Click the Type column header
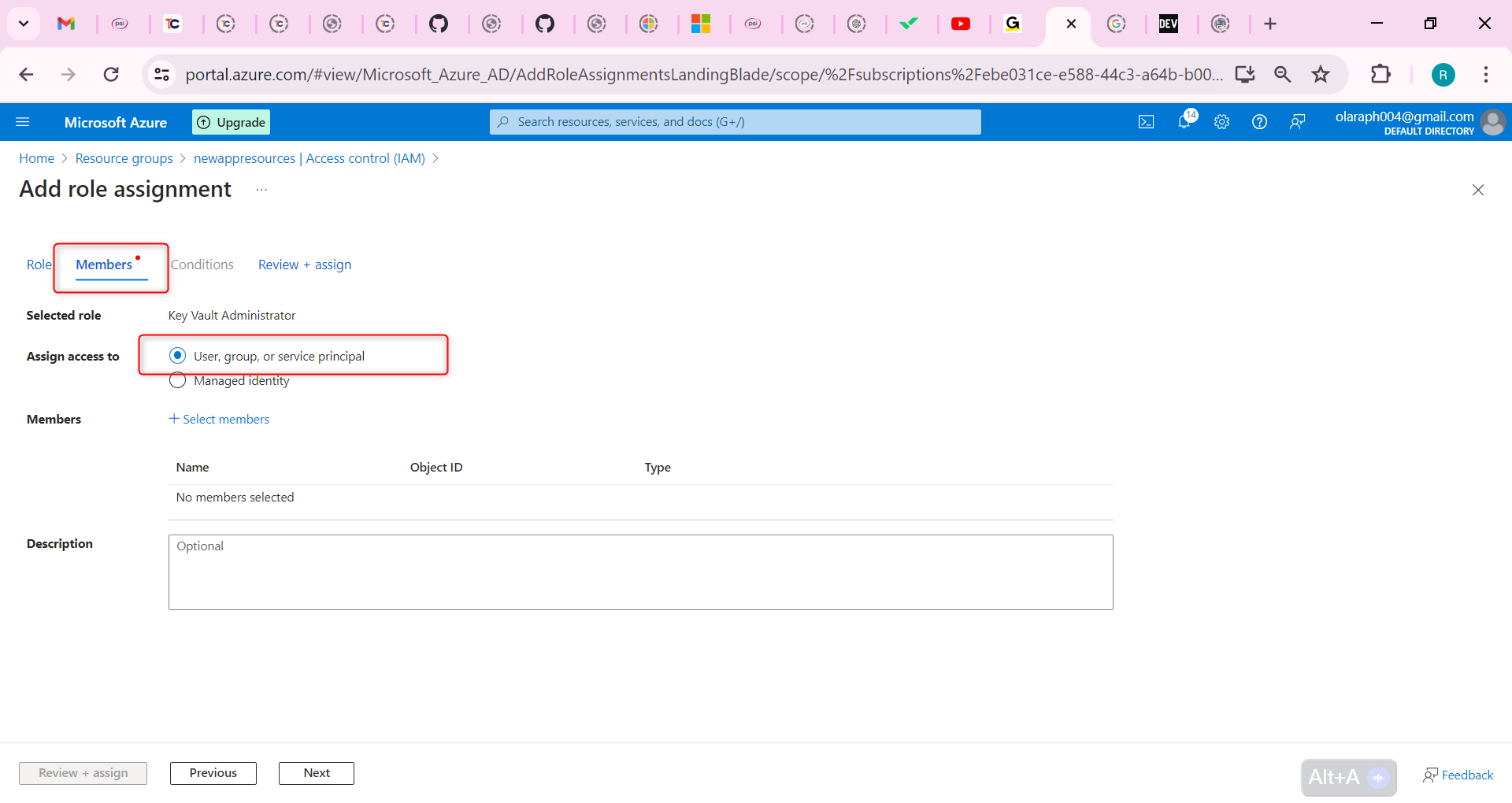Image resolution: width=1512 pixels, height=803 pixels. click(x=658, y=468)
